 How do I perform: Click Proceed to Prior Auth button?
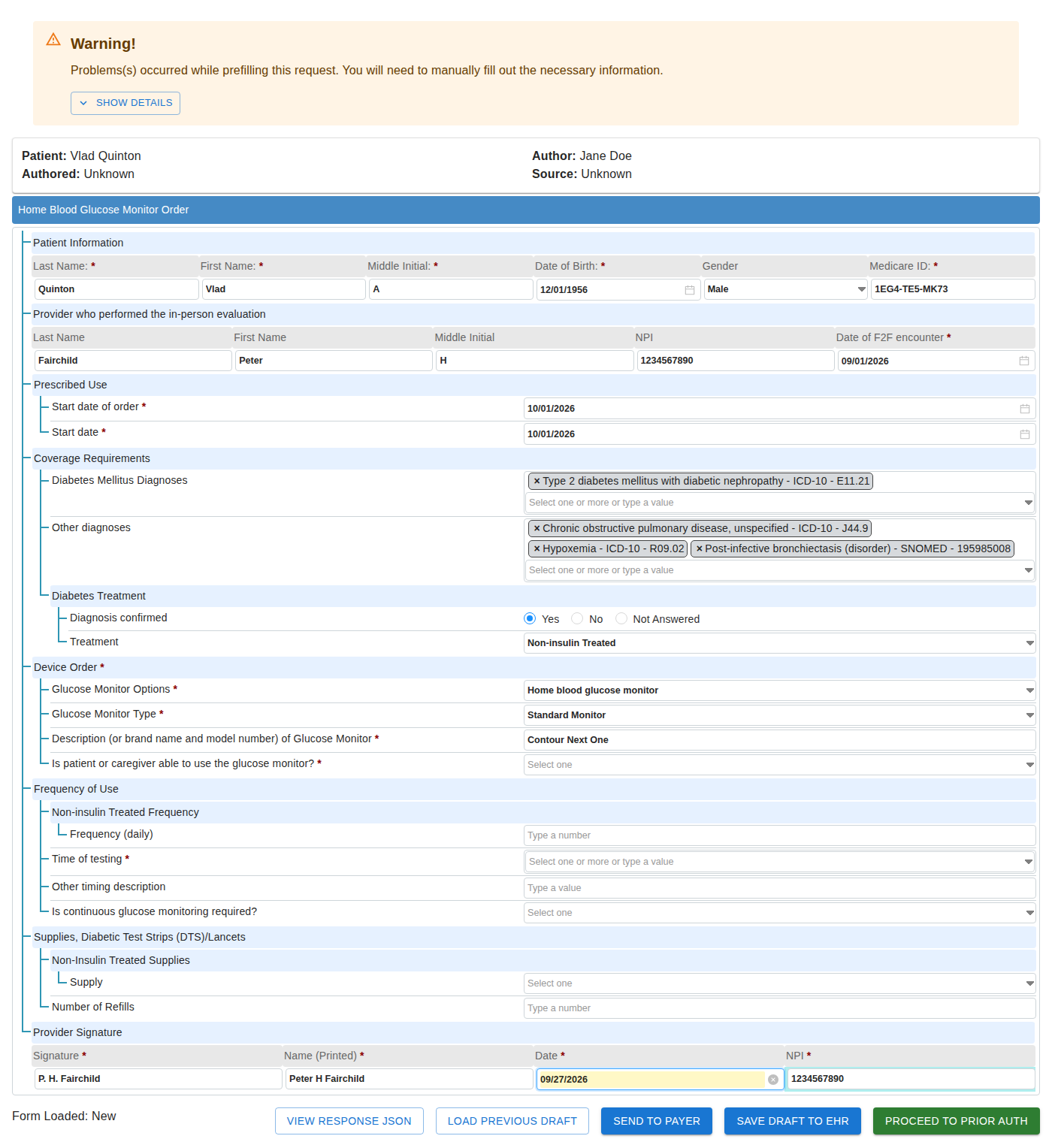pos(957,1121)
